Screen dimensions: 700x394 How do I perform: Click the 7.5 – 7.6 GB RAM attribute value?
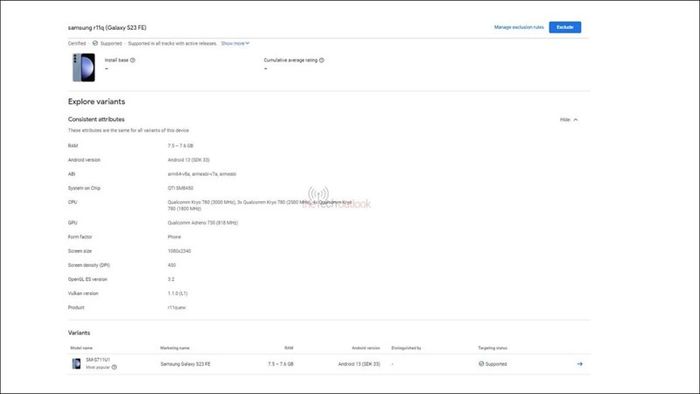click(180, 146)
